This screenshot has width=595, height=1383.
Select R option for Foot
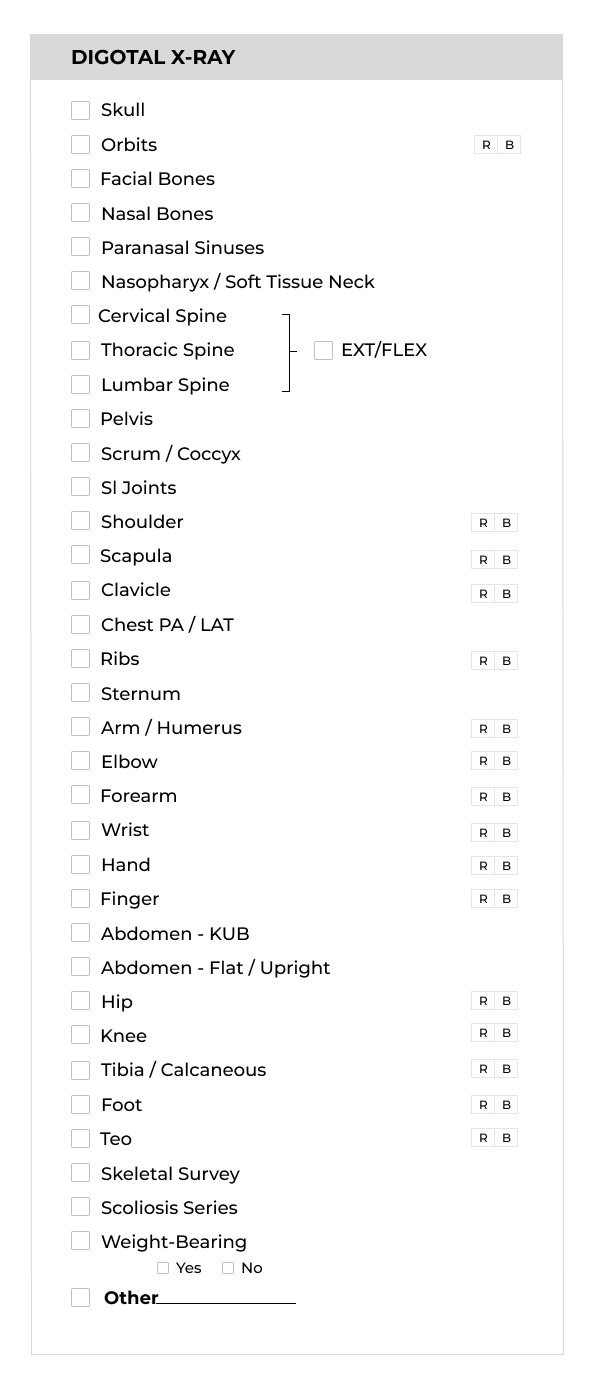483,1105
